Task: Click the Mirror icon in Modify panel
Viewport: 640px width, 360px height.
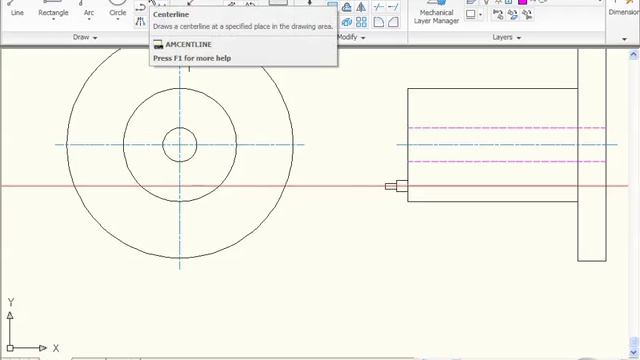Action: (361, 7)
